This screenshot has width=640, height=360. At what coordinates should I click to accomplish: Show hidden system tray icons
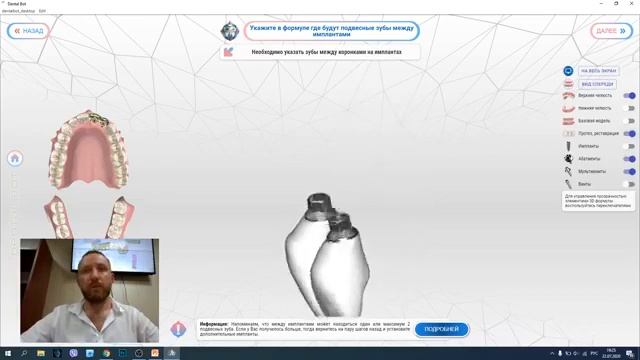[x=552, y=353]
